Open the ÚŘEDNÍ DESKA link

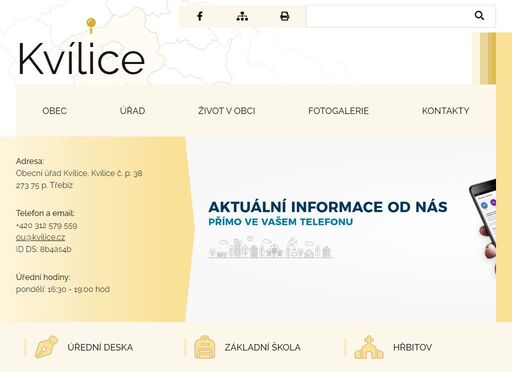(100, 347)
